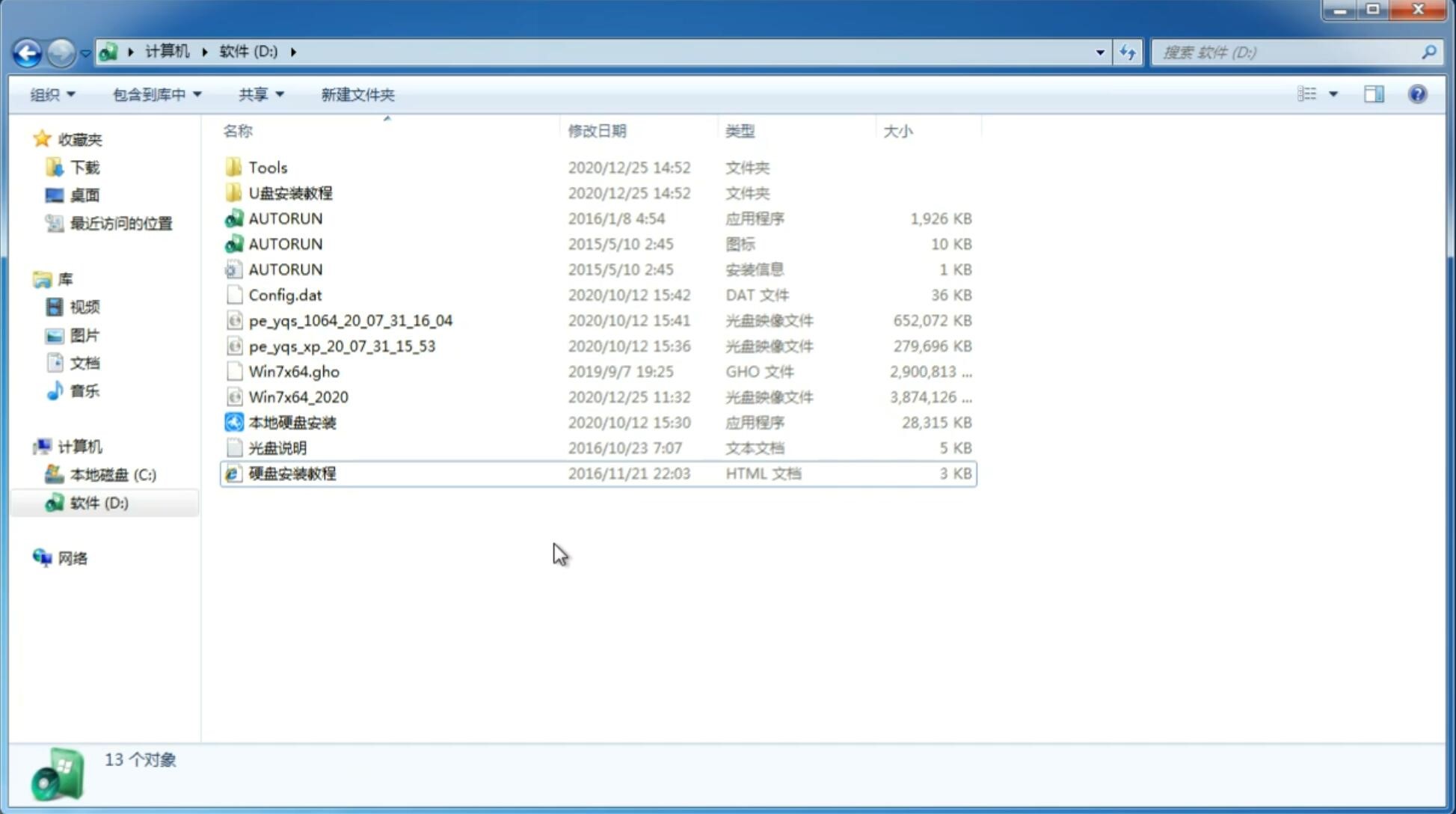
Task: Open the U盘安装教程 folder
Action: 291,192
